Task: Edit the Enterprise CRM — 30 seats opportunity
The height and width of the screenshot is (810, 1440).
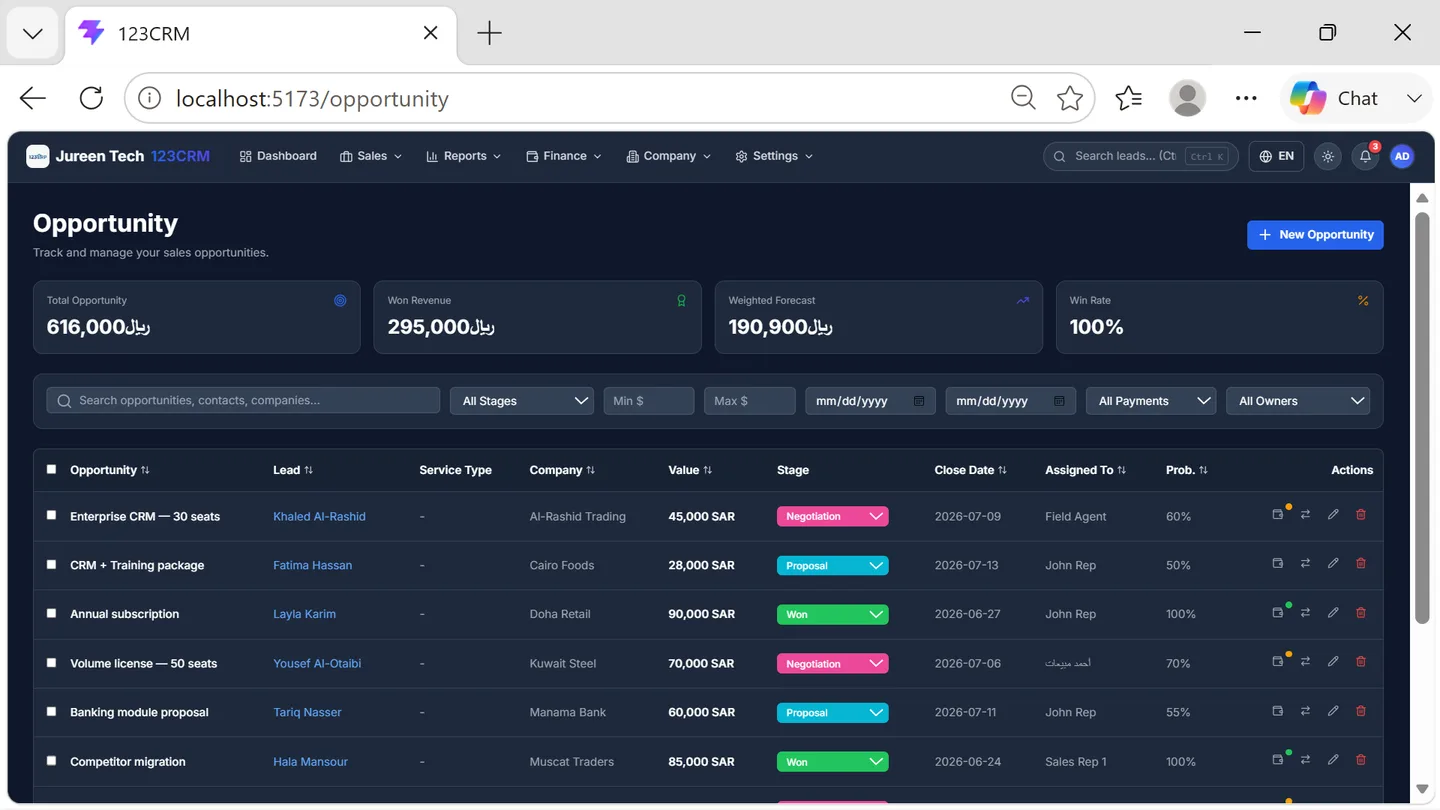Action: click(1333, 514)
